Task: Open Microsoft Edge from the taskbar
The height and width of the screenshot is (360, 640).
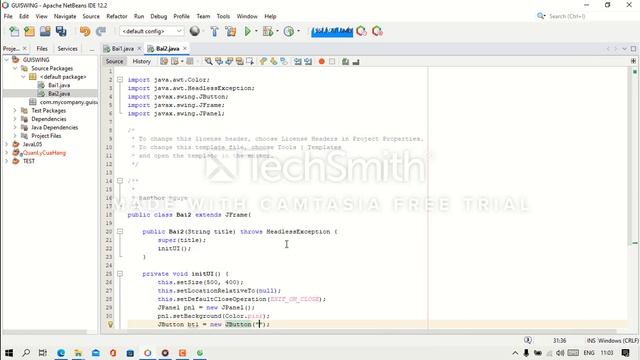Action: 61,353
